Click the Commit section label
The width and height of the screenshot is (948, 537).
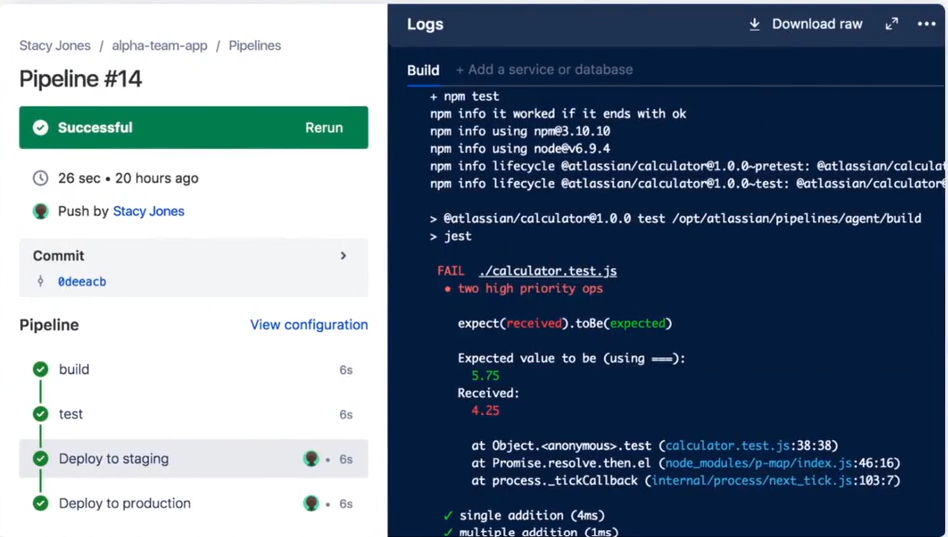pos(59,256)
